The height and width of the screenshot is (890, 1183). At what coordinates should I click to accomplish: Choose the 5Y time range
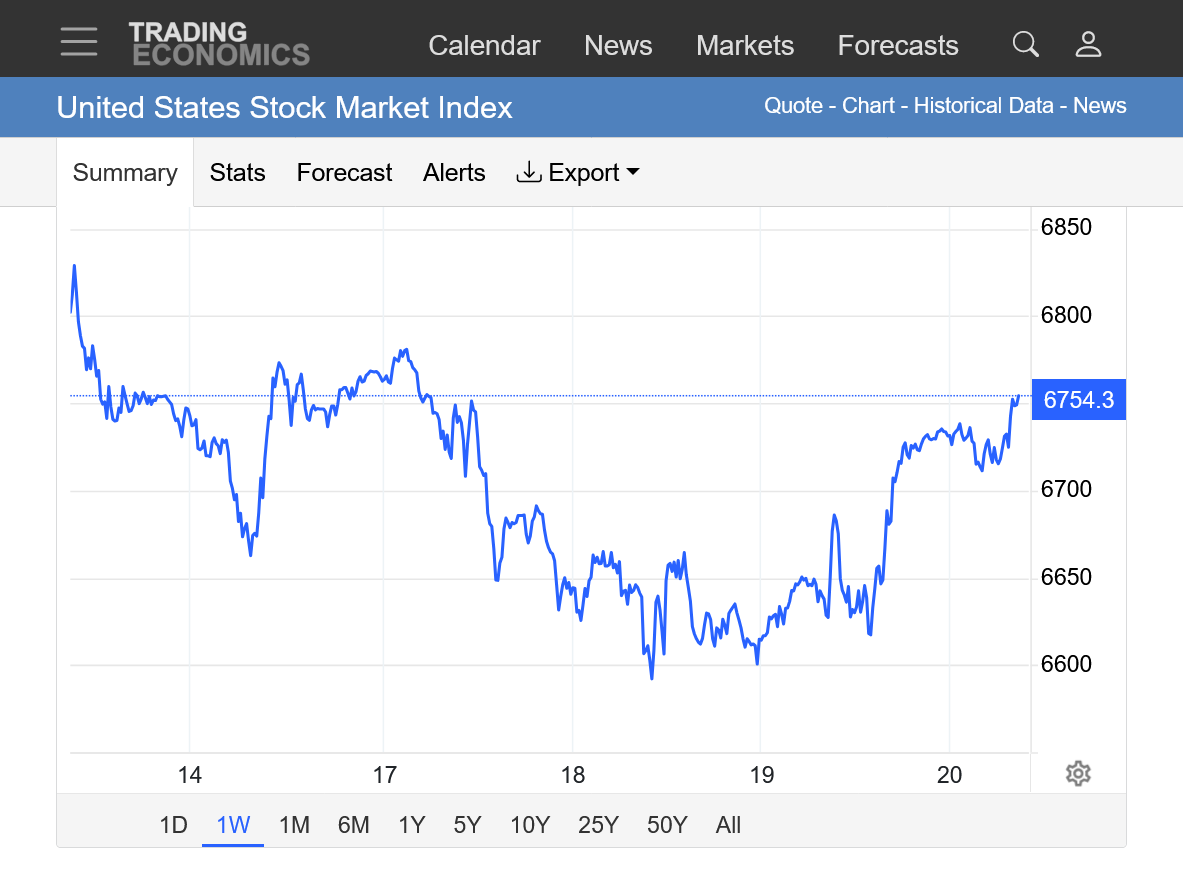[467, 825]
